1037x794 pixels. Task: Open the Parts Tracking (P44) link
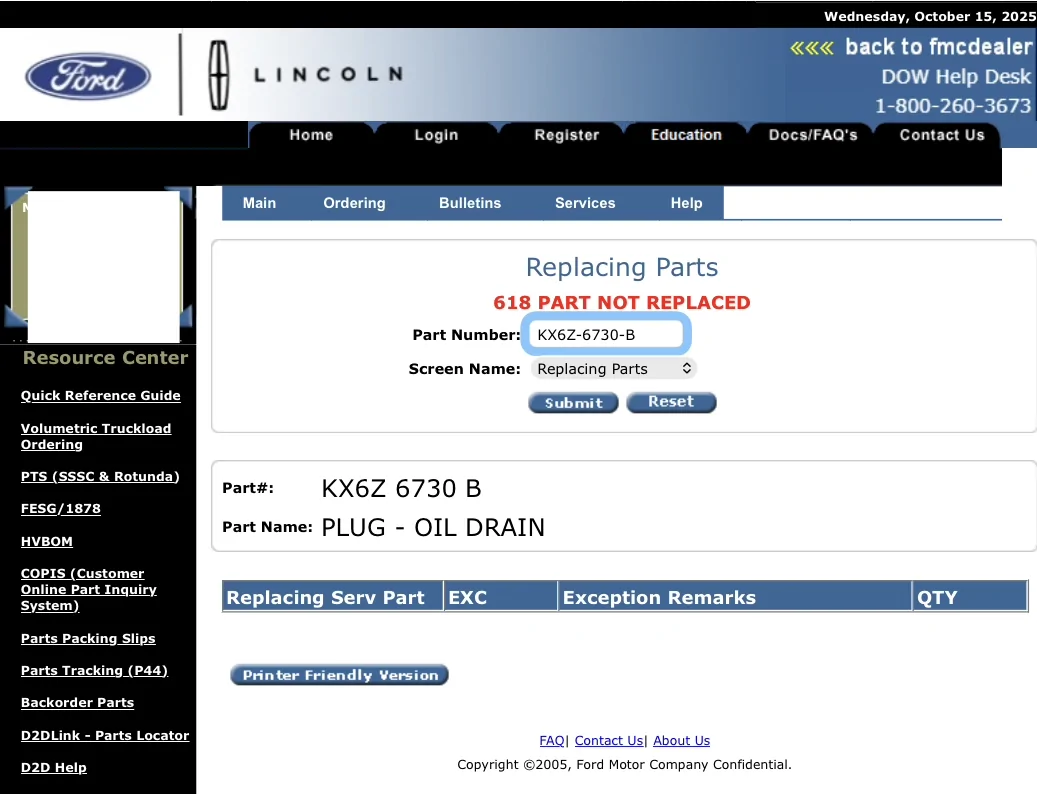pos(94,670)
